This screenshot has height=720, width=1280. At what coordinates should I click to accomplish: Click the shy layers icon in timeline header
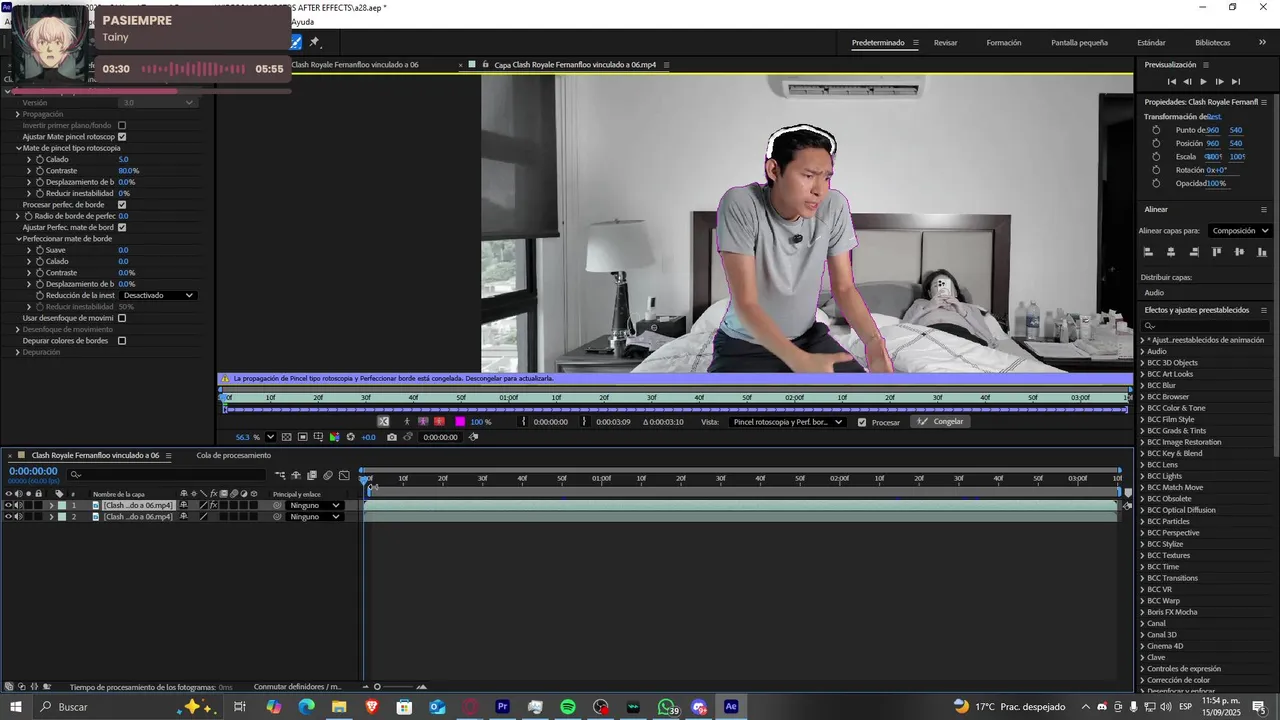pos(295,476)
